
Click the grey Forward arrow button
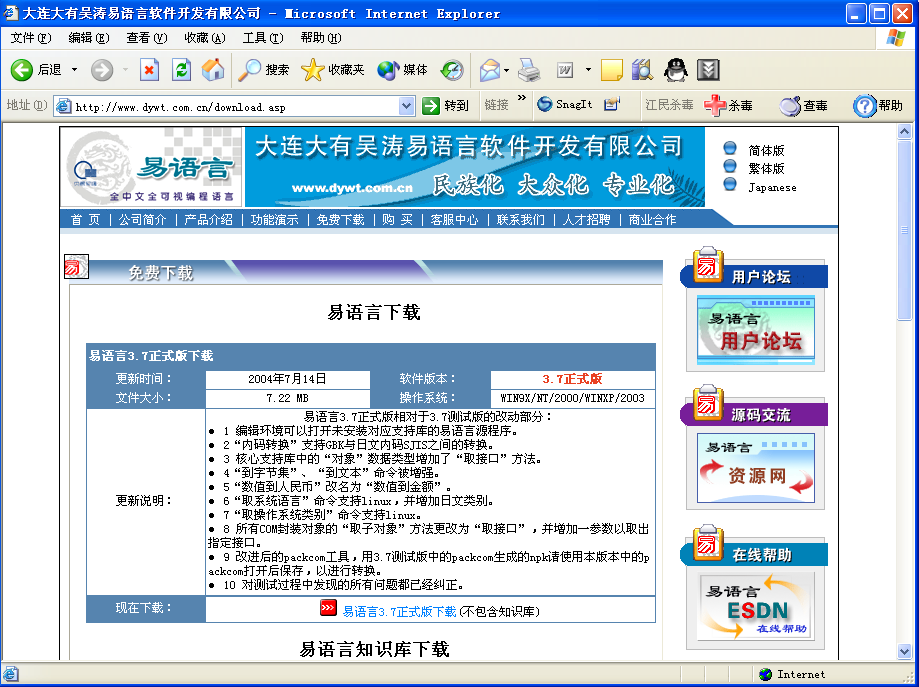coord(102,70)
